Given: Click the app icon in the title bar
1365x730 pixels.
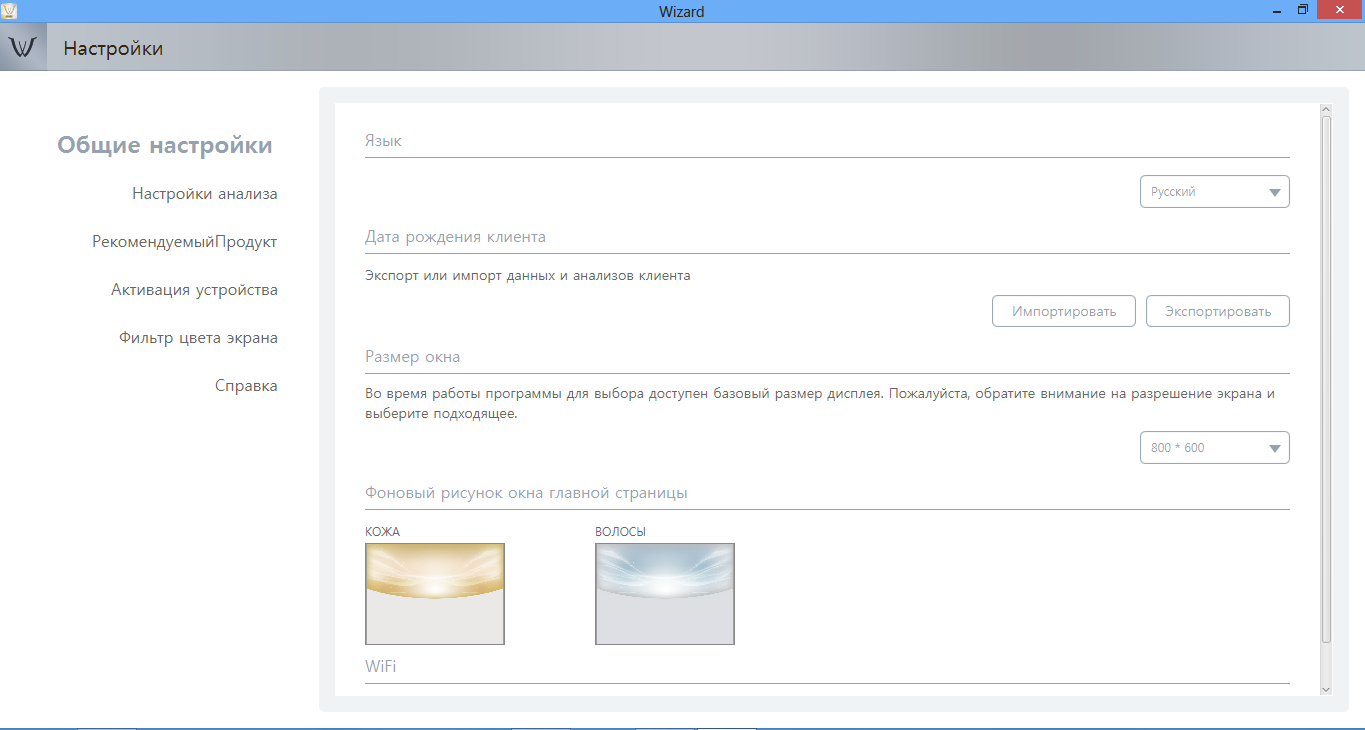Looking at the screenshot, I should pos(9,10).
